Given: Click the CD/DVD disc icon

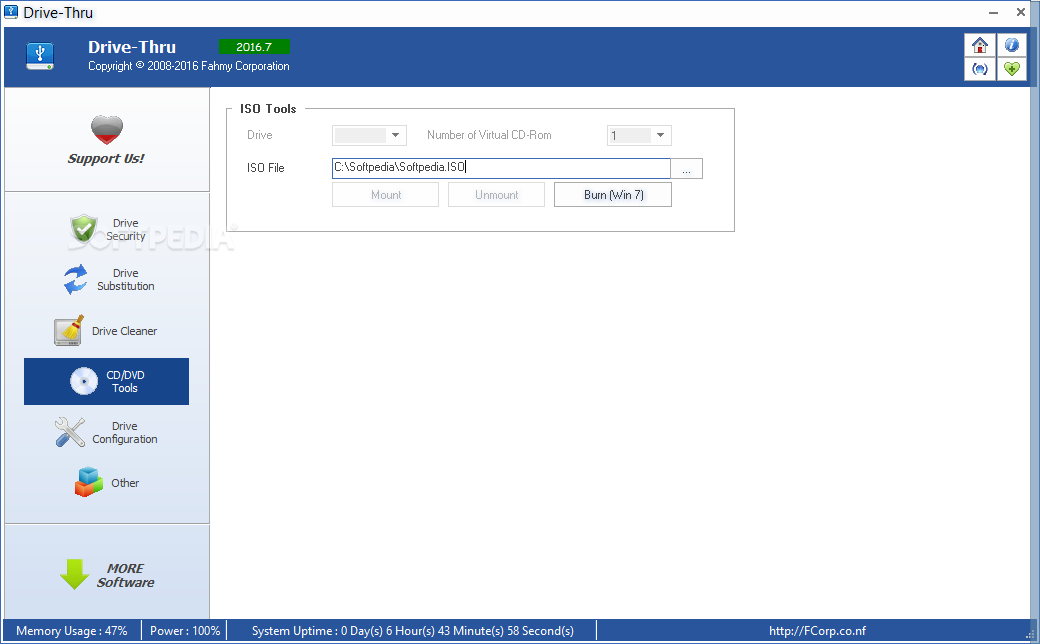Looking at the screenshot, I should point(84,381).
